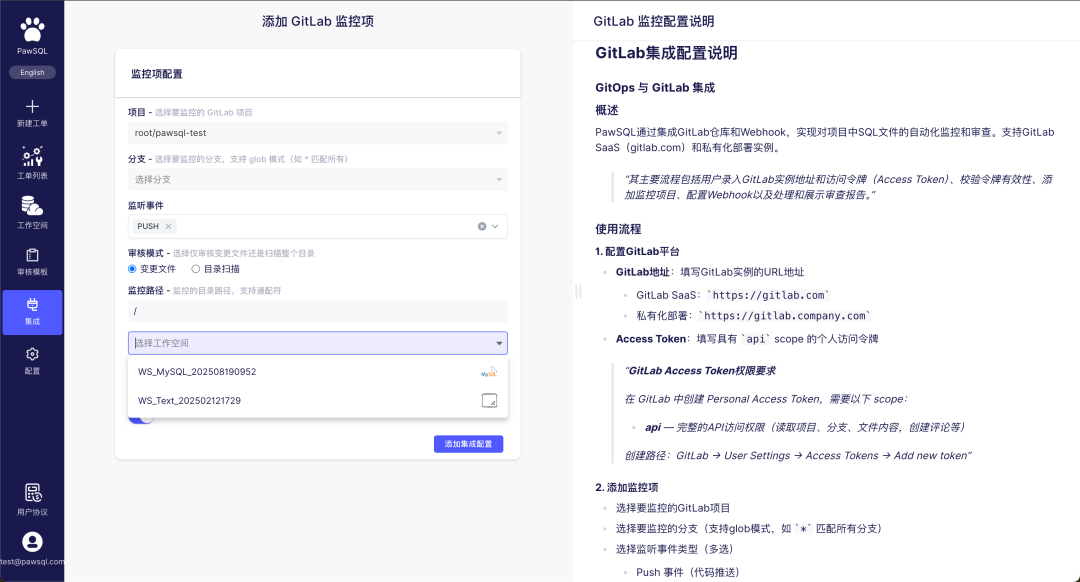Select the 集成 plug icon in sidebar
Viewport: 1080px width, 582px height.
coord(32,305)
